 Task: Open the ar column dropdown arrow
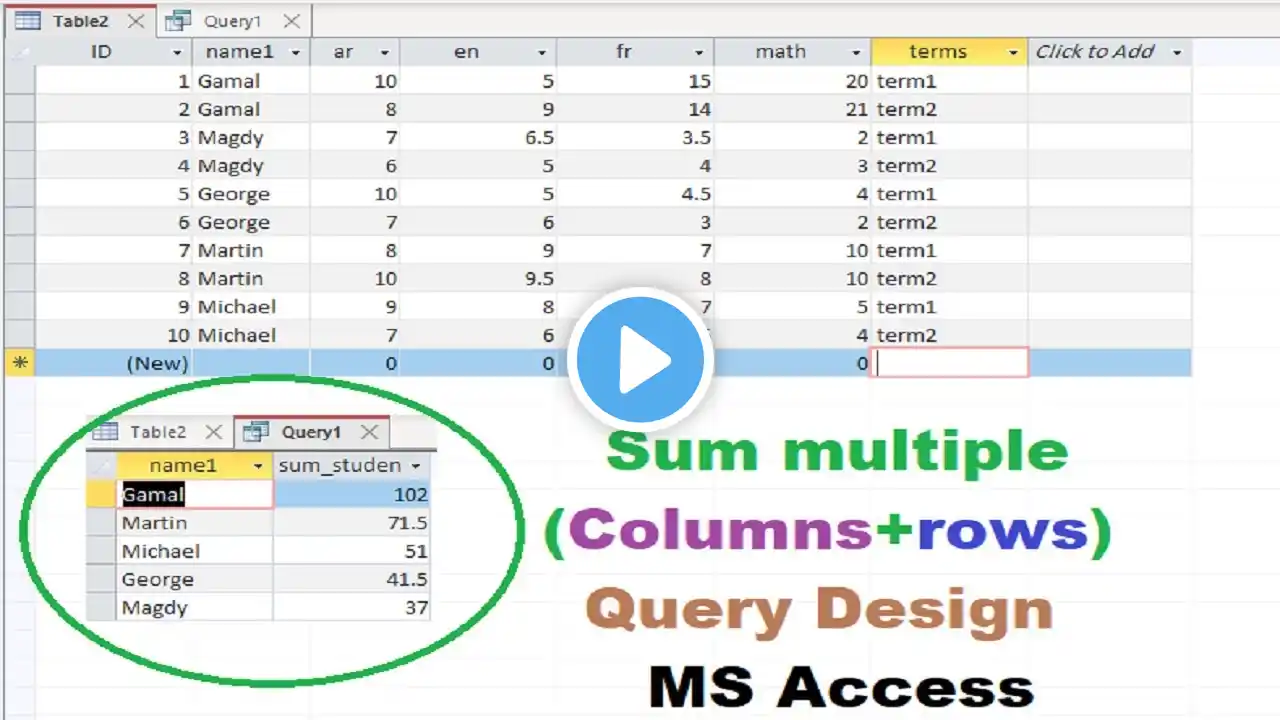click(384, 53)
